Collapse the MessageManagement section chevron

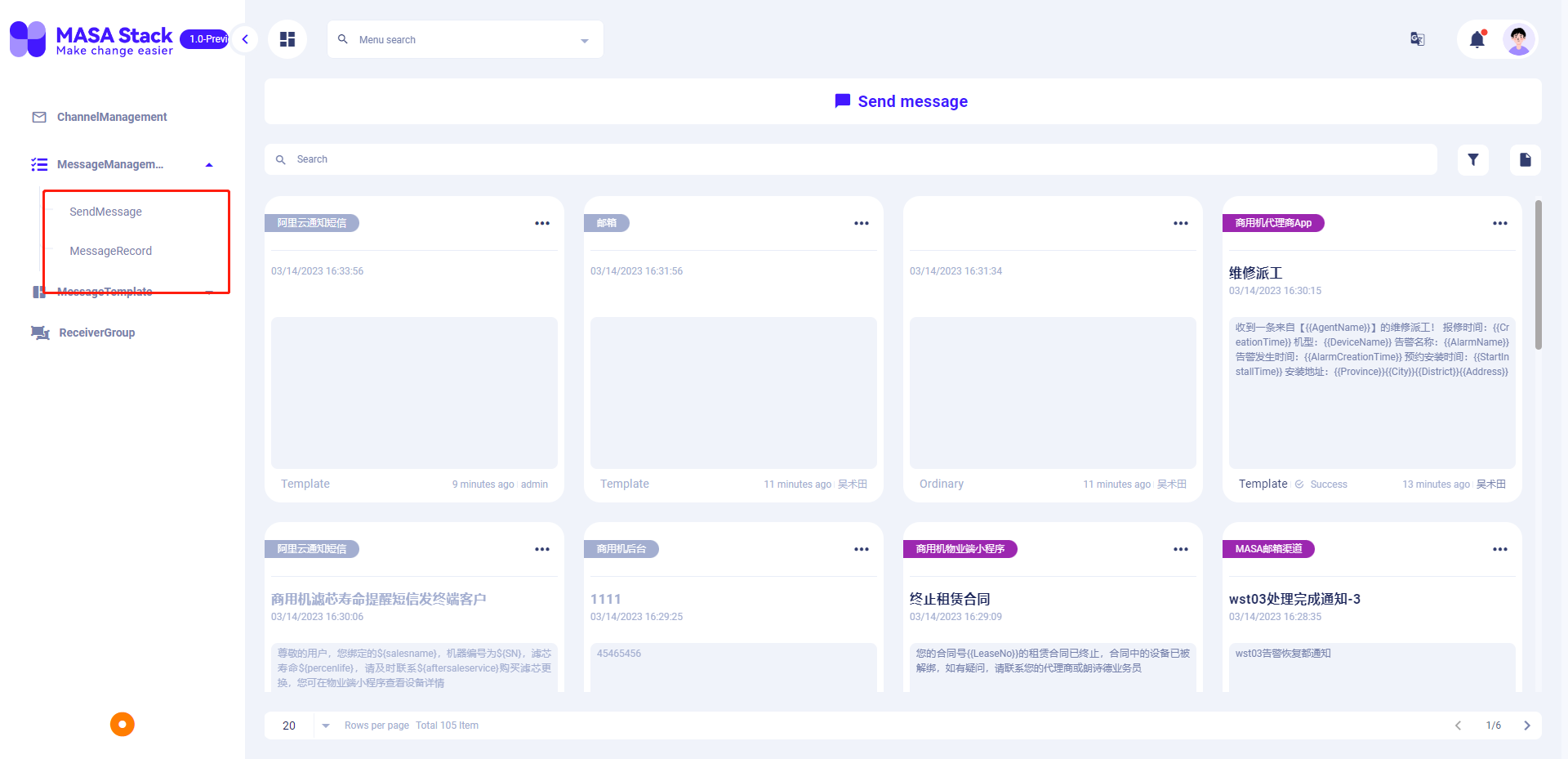(x=209, y=164)
